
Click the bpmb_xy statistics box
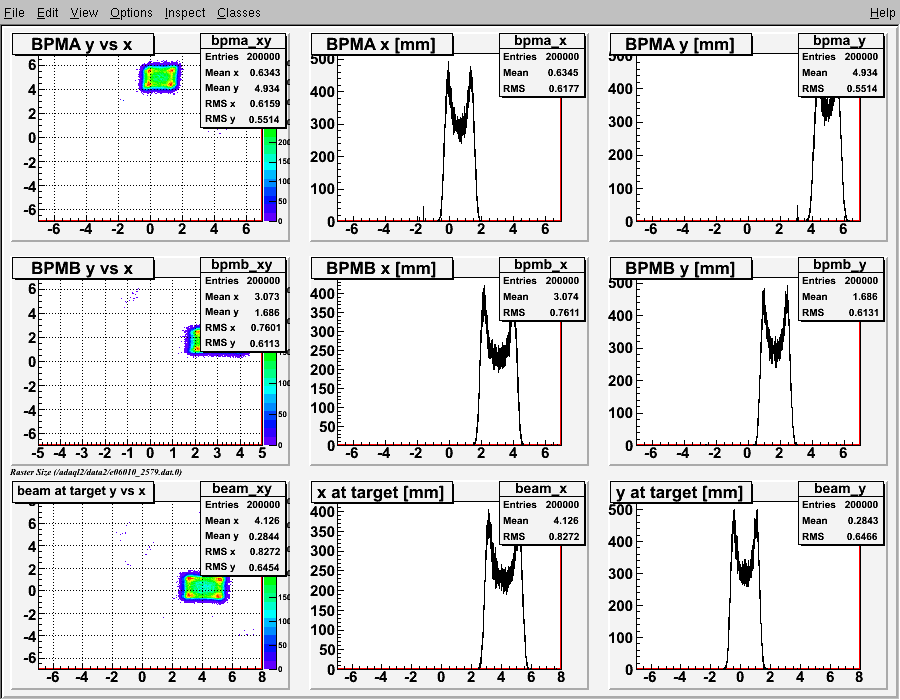243,304
